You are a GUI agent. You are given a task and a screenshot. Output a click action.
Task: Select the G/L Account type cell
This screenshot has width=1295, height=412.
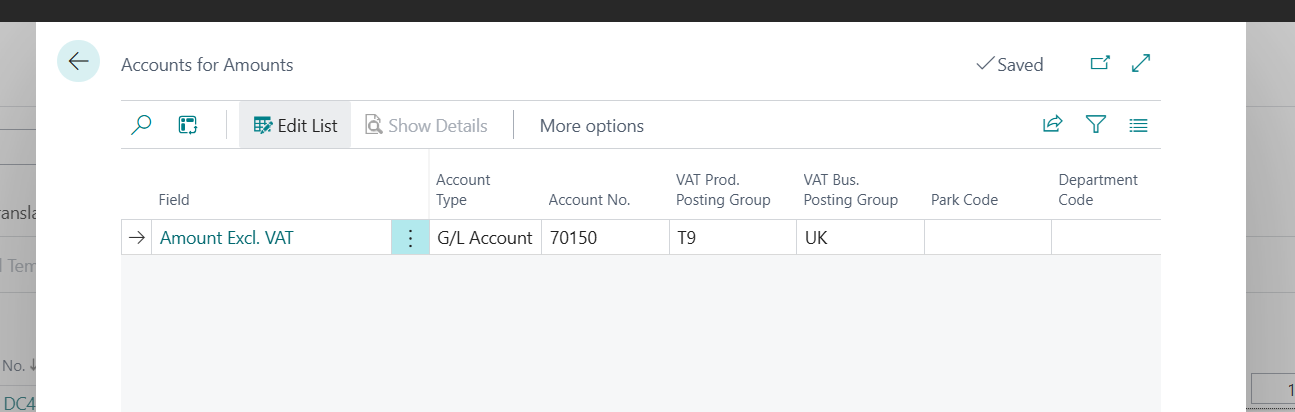[x=484, y=238]
